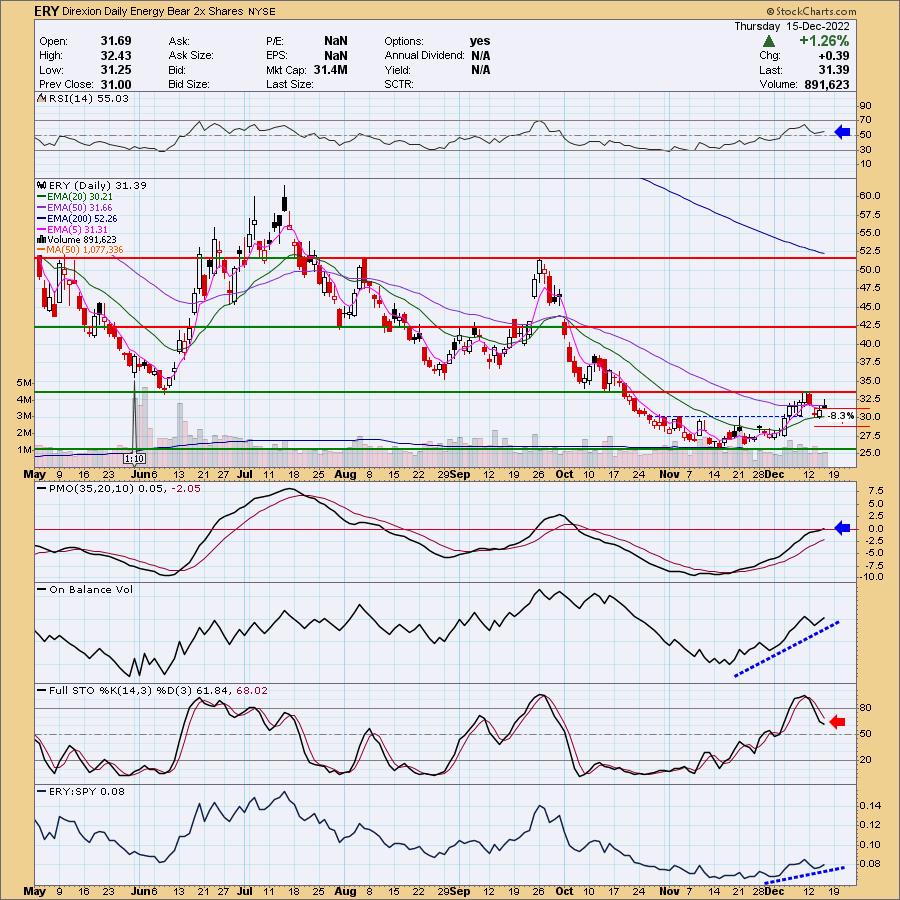This screenshot has width=900, height=900.
Task: Click the EMA(5) 31.31 legend entry
Action: (x=77, y=229)
